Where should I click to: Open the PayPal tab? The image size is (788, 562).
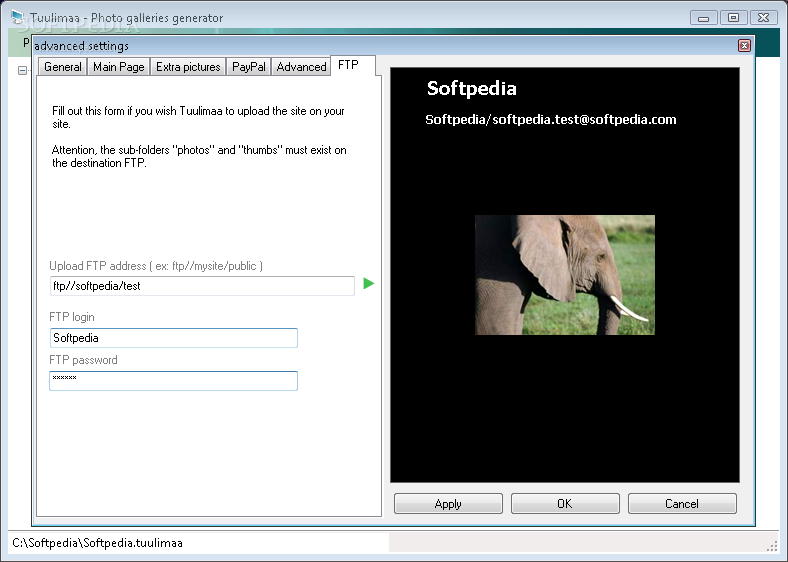(249, 67)
